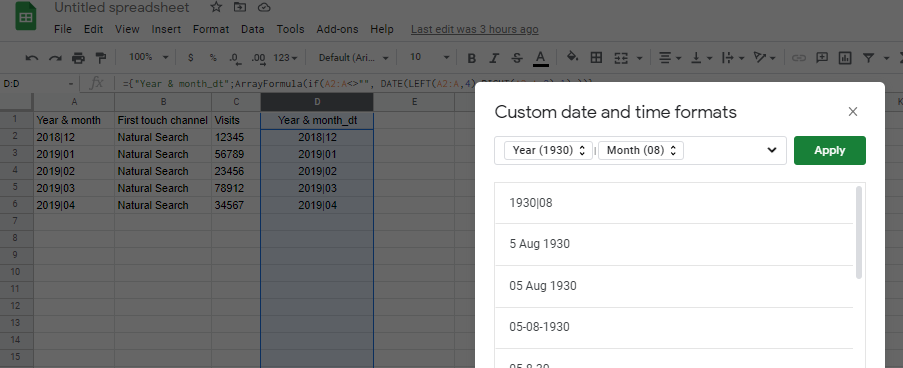Viewport: 903px width, 368px height.
Task: Click the Insert link icon
Action: (798, 58)
